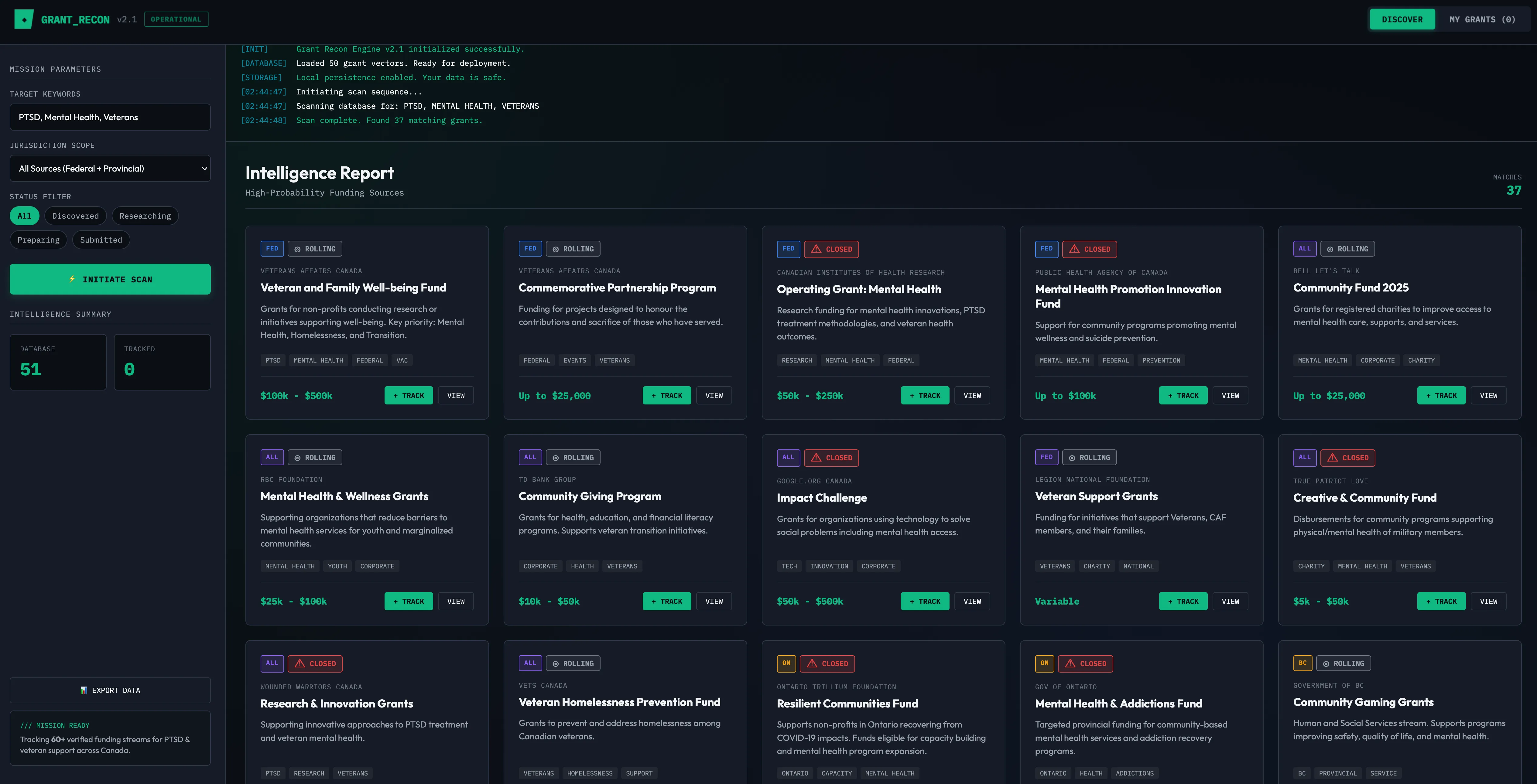Image resolution: width=1537 pixels, height=784 pixels.
Task: Switch to the My Grants tab
Action: pyautogui.click(x=1482, y=19)
